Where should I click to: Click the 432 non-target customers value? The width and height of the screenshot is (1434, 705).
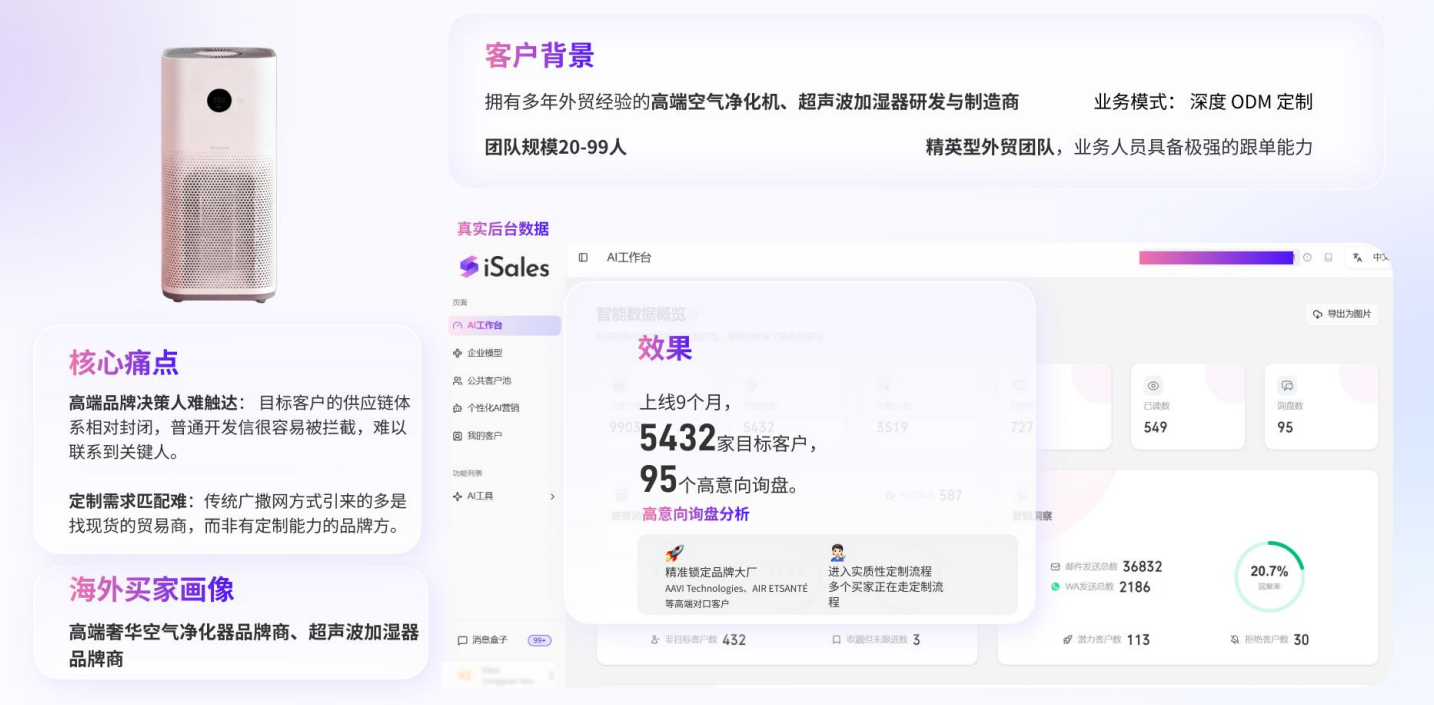[734, 640]
